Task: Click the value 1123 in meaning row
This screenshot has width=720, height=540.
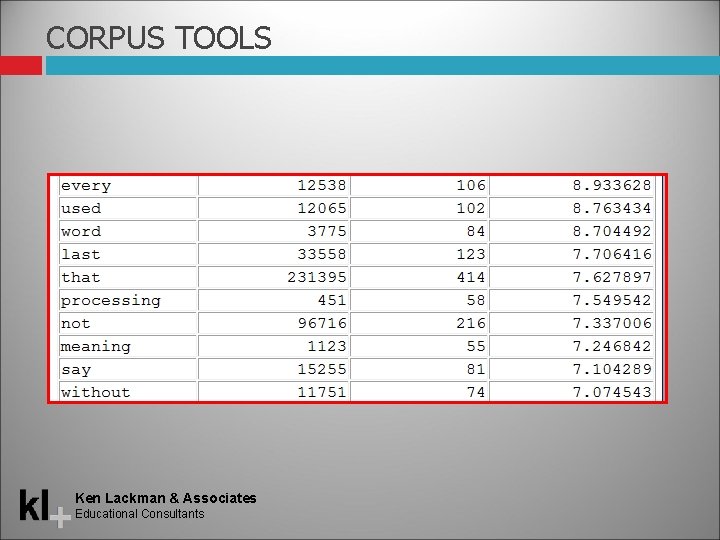Action: [327, 346]
